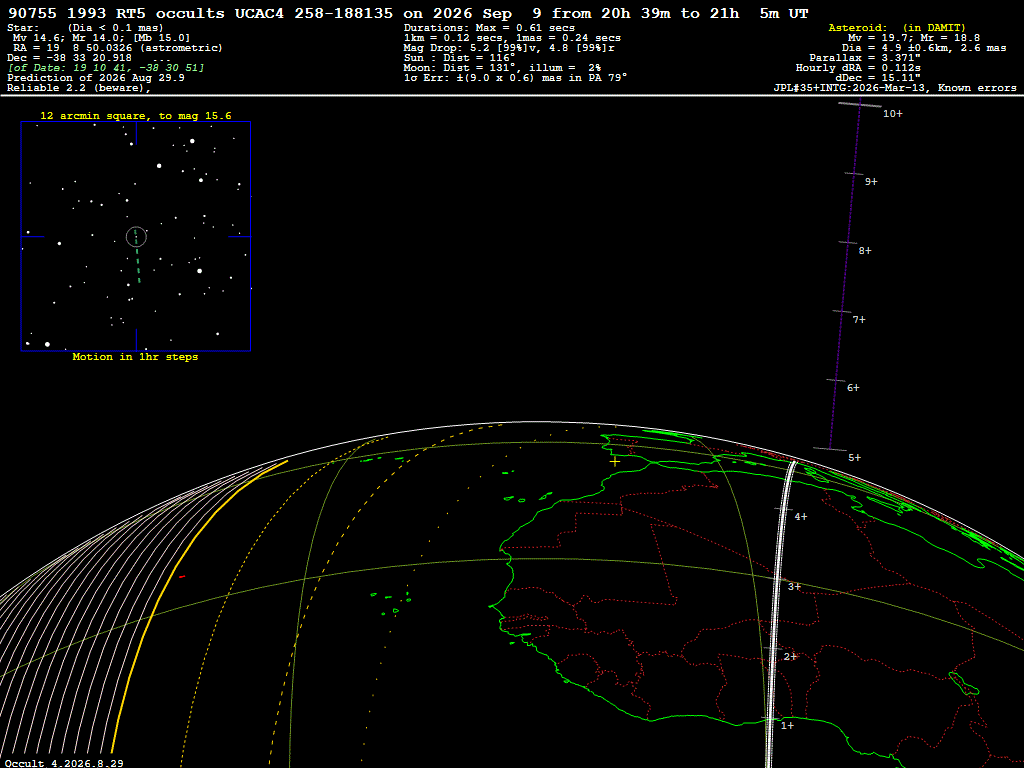This screenshot has width=1024, height=768.
Task: Click the yellow plus marker near Morocco
Action: (x=615, y=462)
